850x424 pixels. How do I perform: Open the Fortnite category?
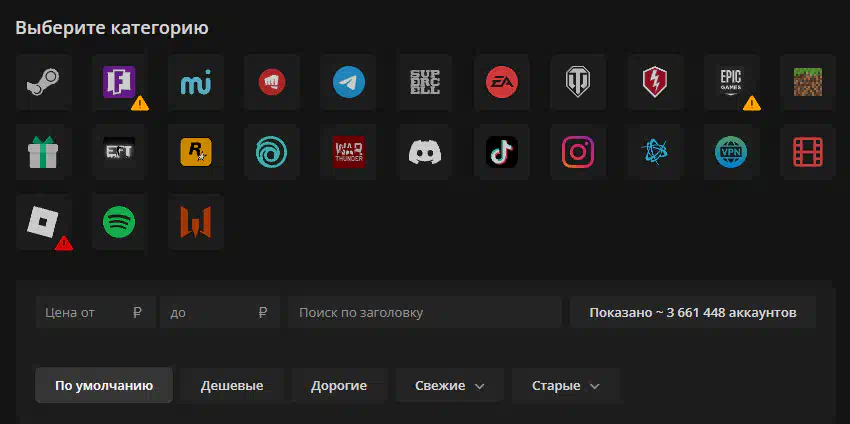119,82
